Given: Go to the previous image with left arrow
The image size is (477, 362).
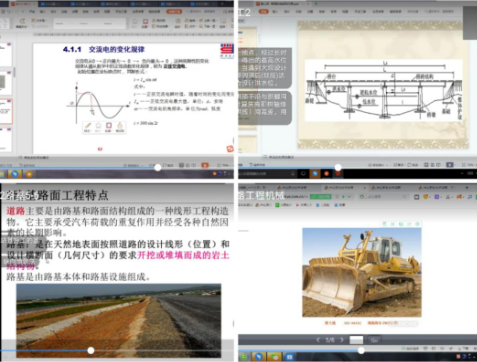Looking at the screenshot, I should (x=318, y=340).
